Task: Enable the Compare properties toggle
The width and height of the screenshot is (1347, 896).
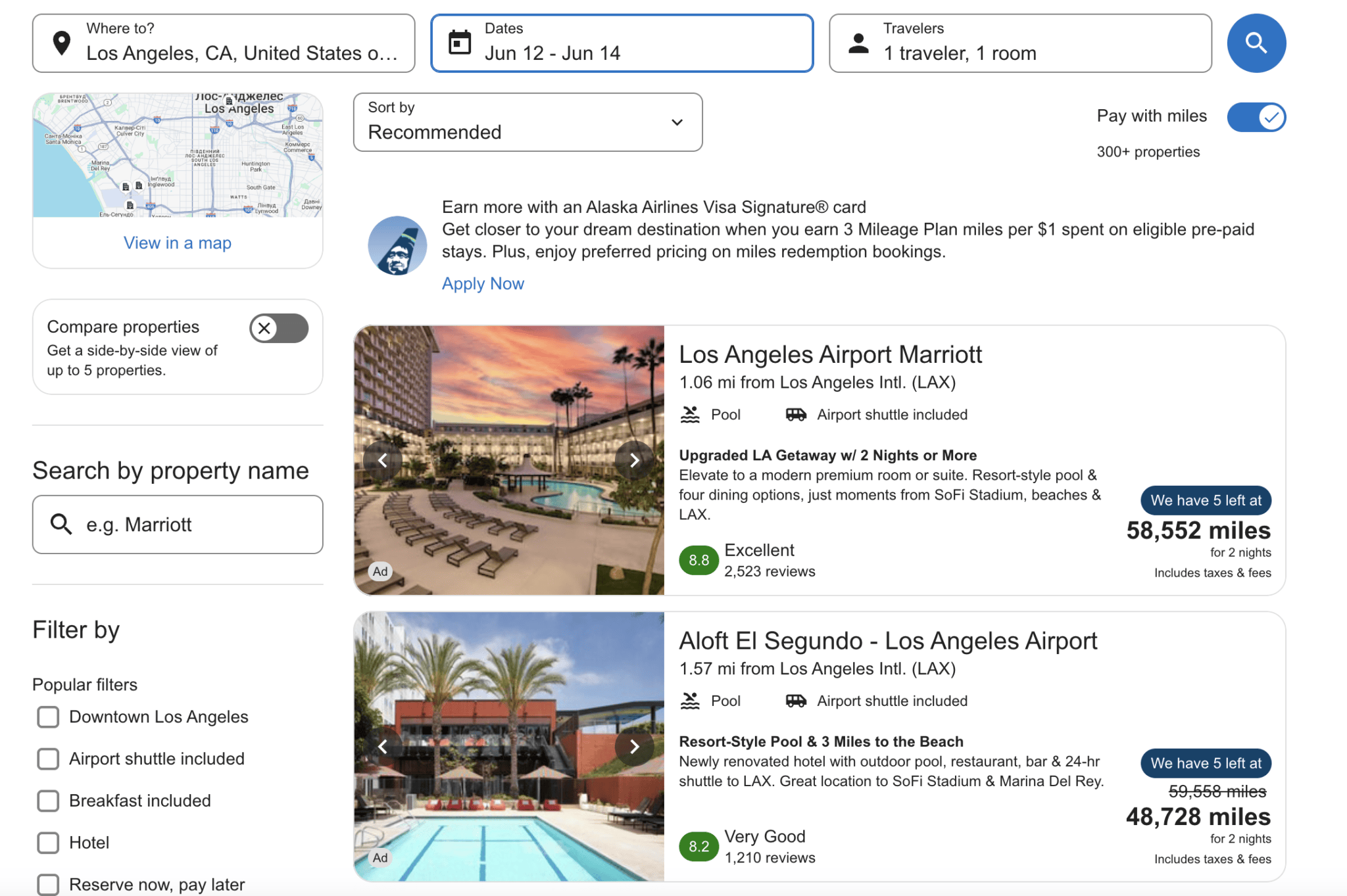Action: click(x=278, y=328)
